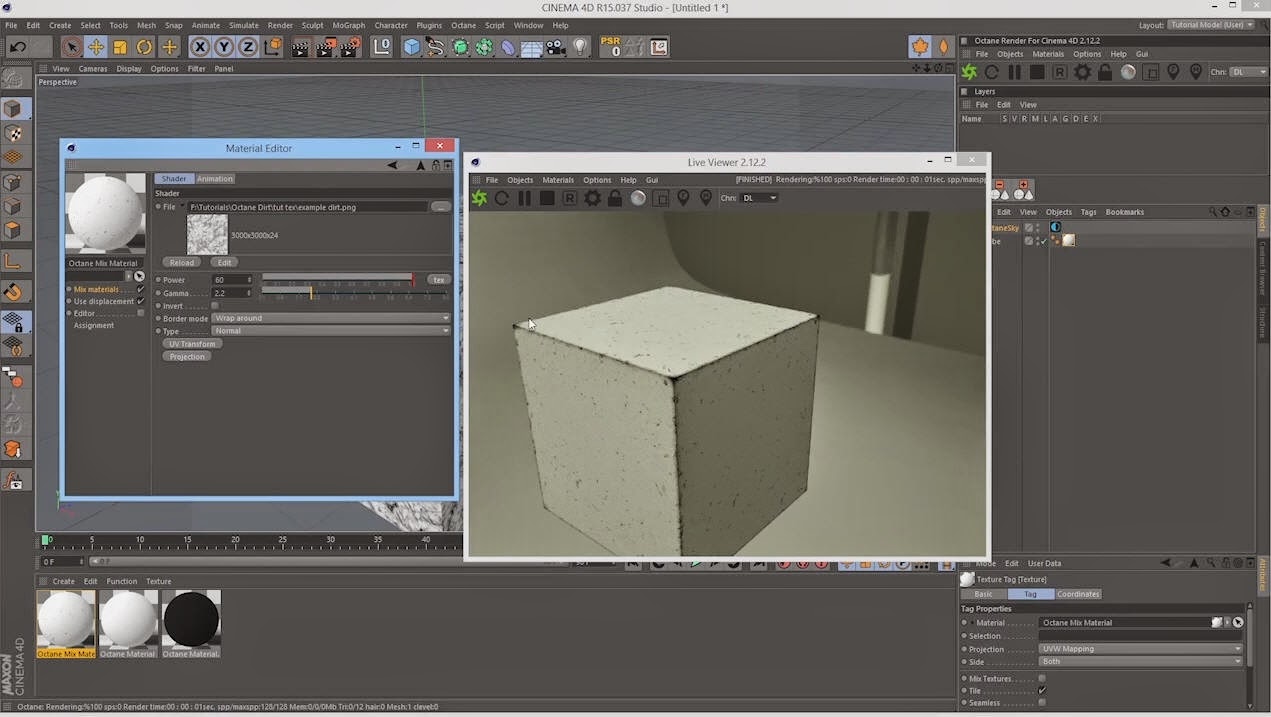Open settings gear in docked Octane panel

pos(1083,72)
